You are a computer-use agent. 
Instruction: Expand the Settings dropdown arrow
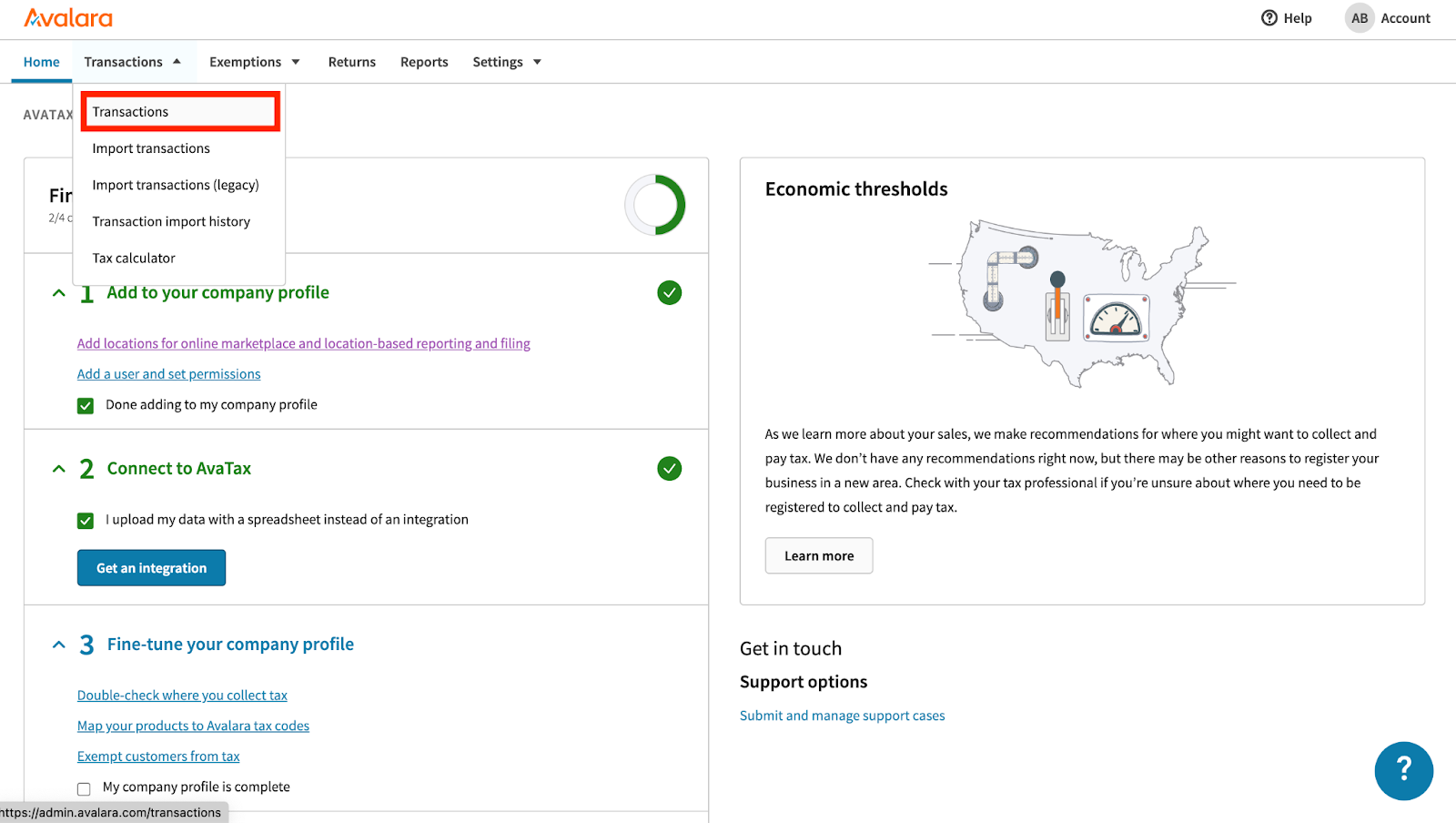(x=537, y=62)
